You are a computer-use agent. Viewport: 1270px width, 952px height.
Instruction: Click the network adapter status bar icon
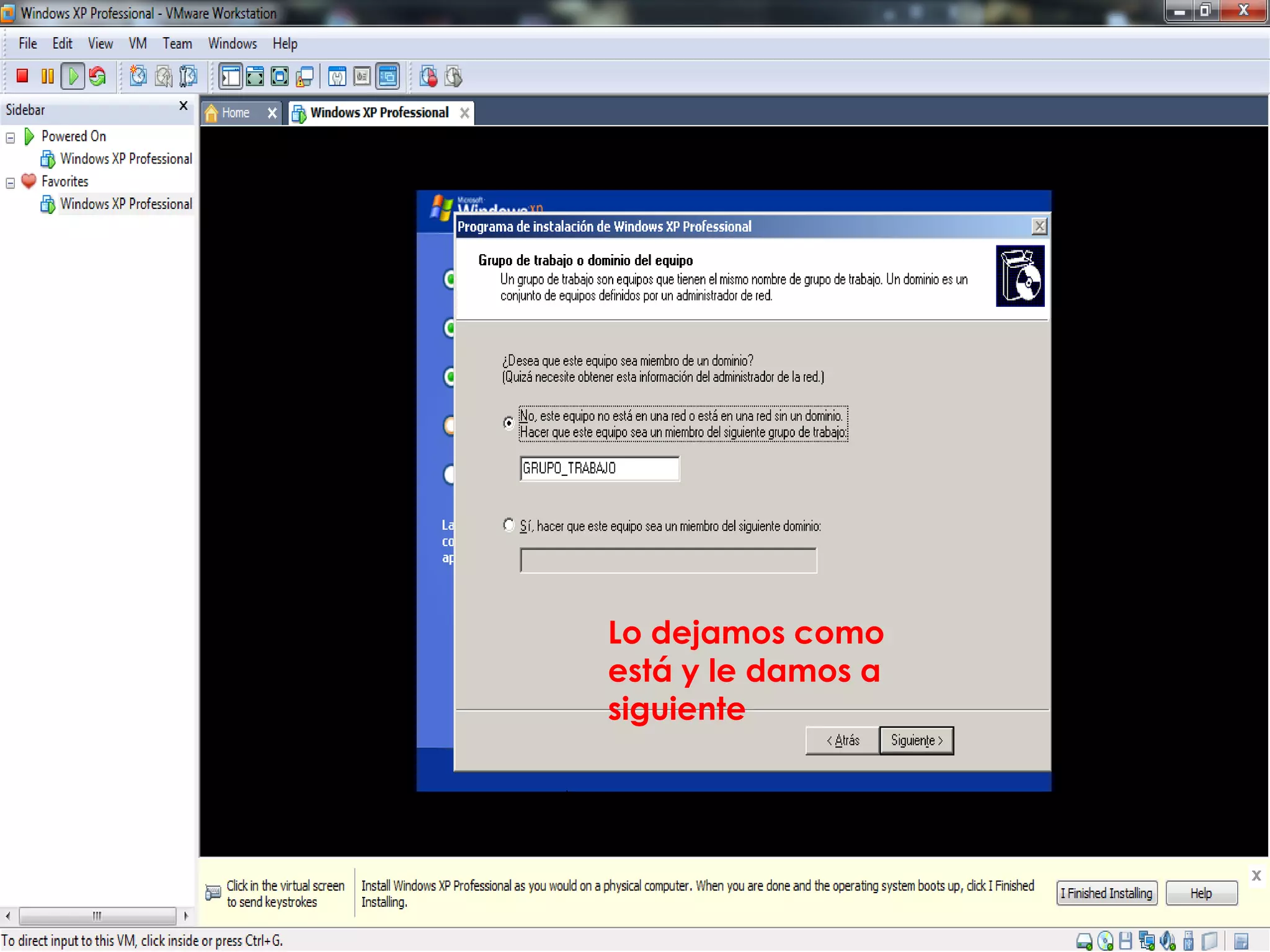(1147, 941)
